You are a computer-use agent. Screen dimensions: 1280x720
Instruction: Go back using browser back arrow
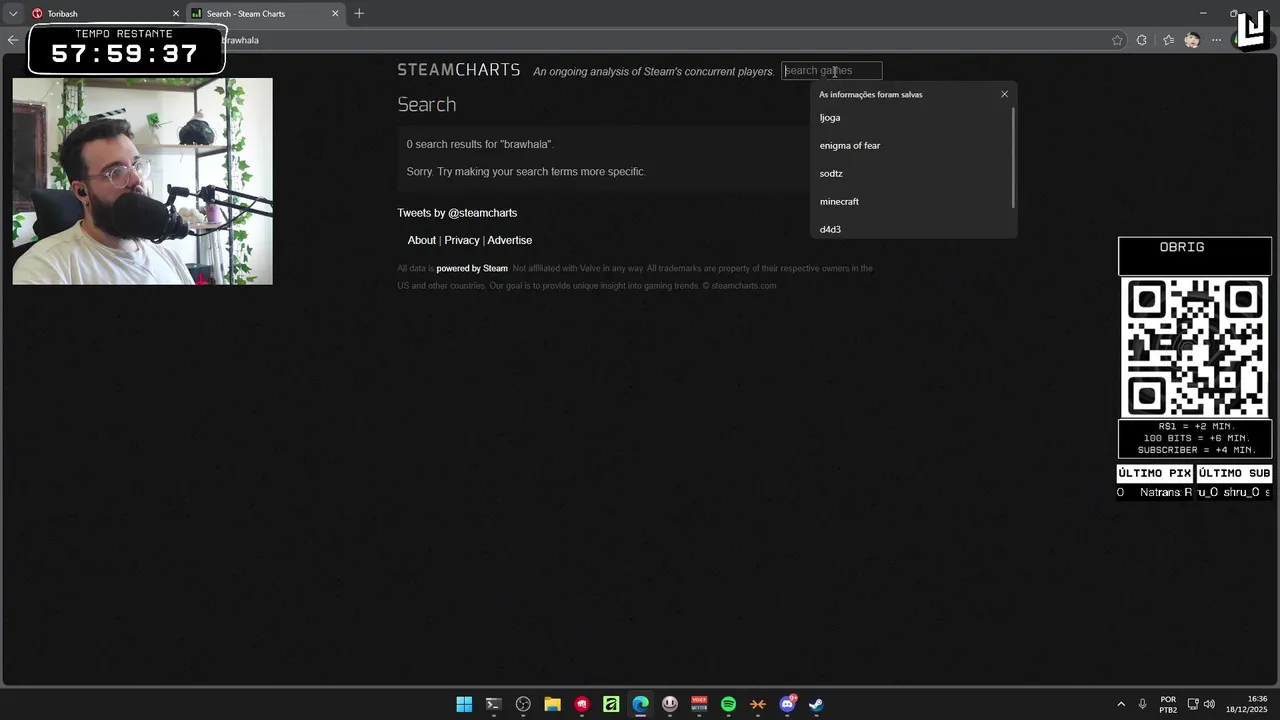pos(12,40)
